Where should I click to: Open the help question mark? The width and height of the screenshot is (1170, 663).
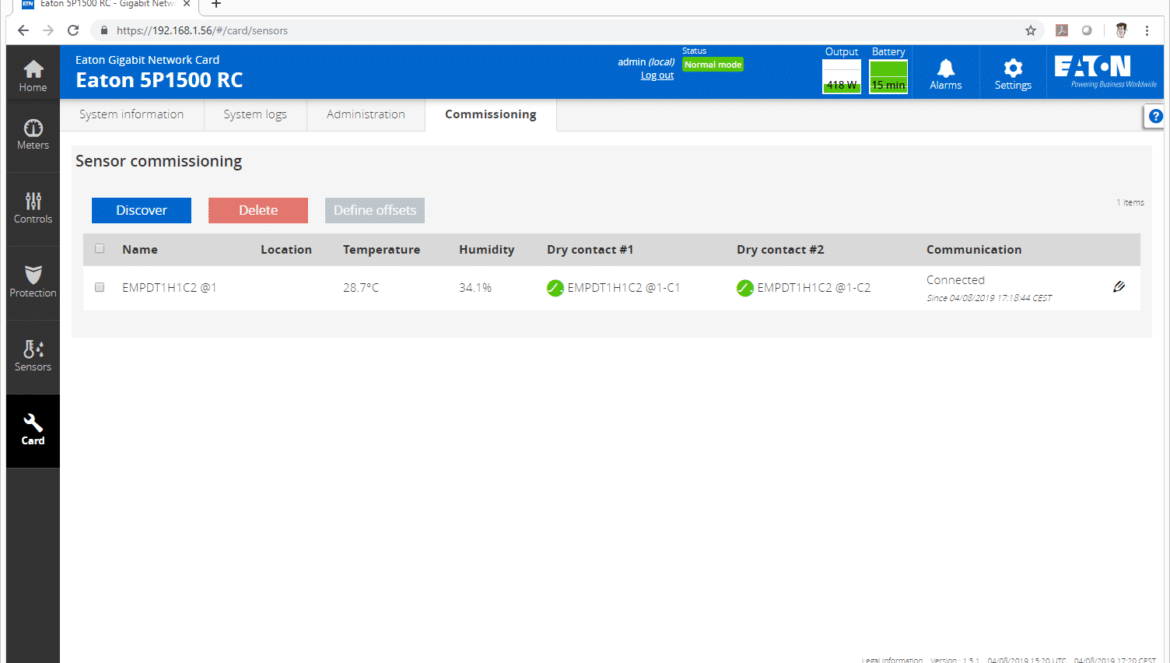(x=1155, y=116)
